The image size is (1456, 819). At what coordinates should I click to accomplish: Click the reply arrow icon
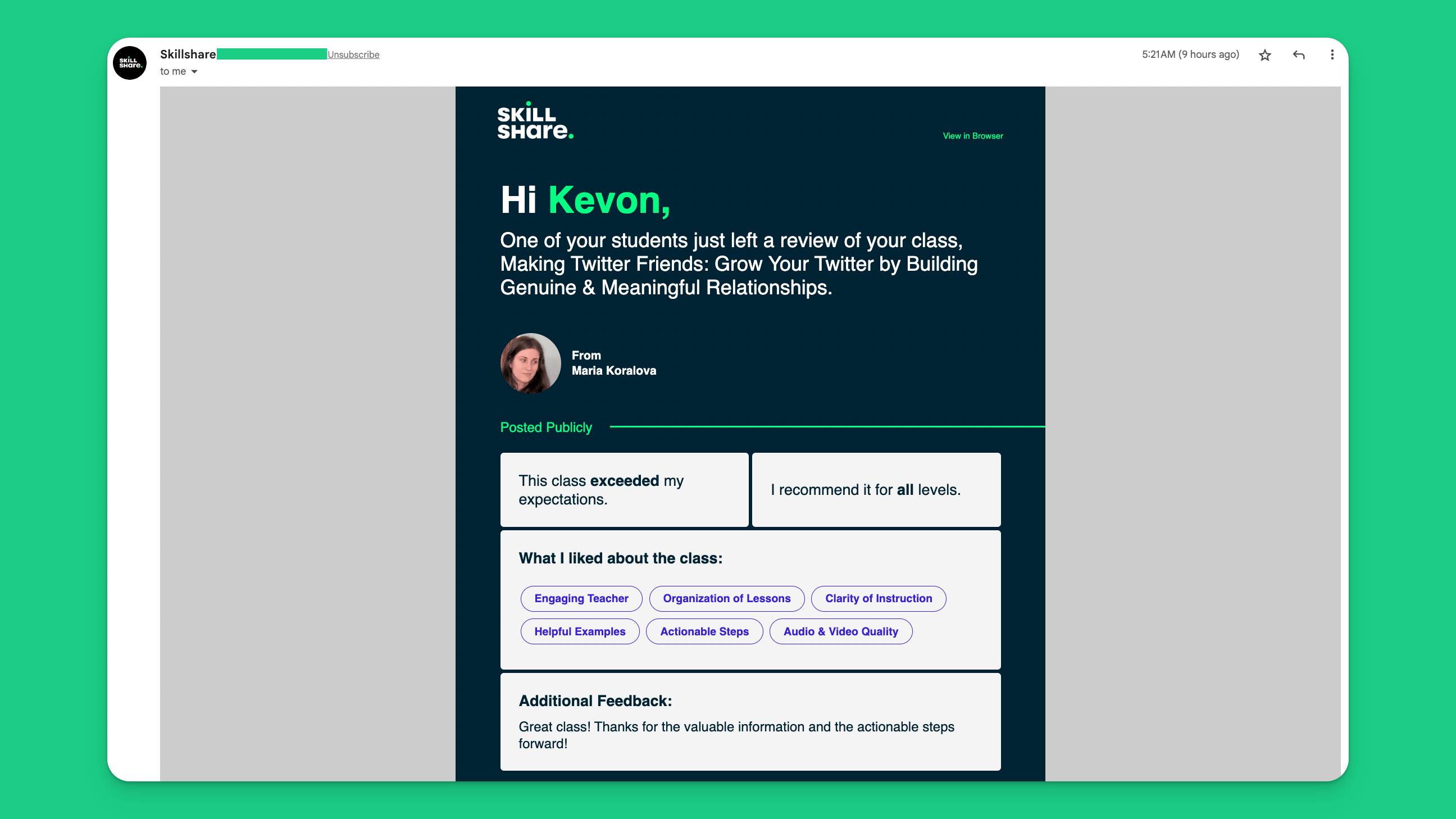point(1299,55)
